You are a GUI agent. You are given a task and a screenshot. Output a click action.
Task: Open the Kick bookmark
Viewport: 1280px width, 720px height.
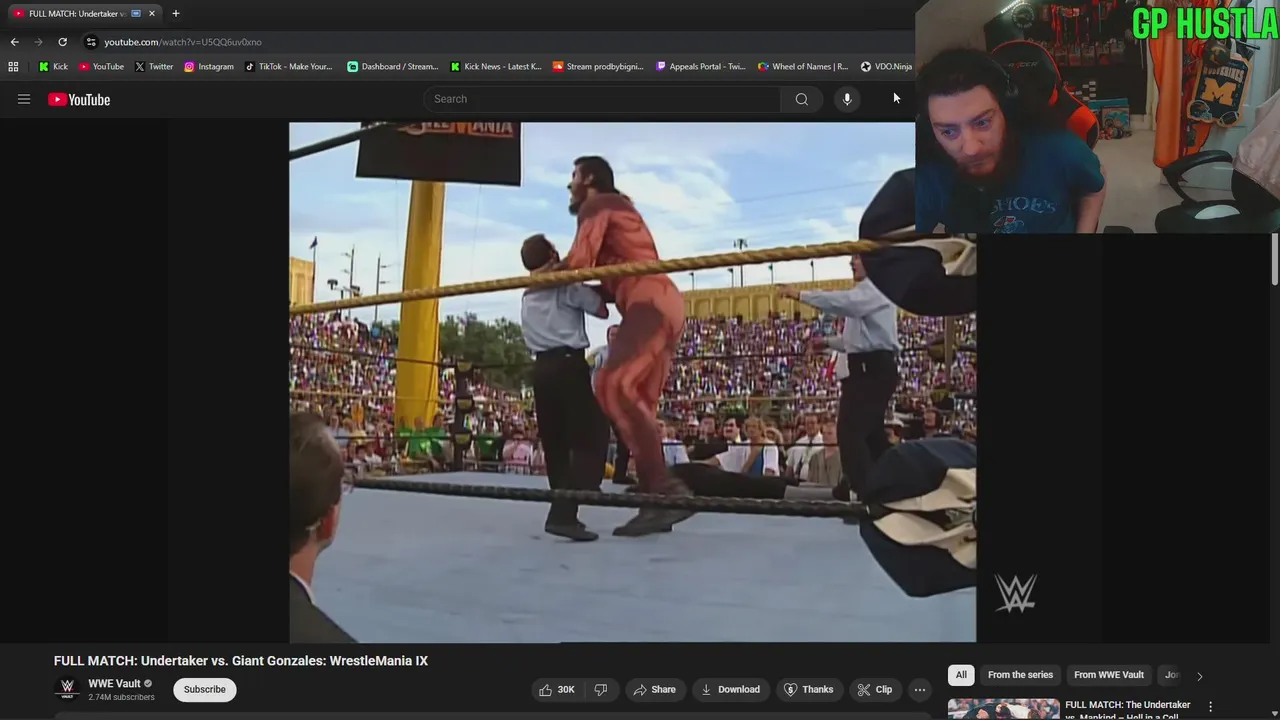[53, 67]
